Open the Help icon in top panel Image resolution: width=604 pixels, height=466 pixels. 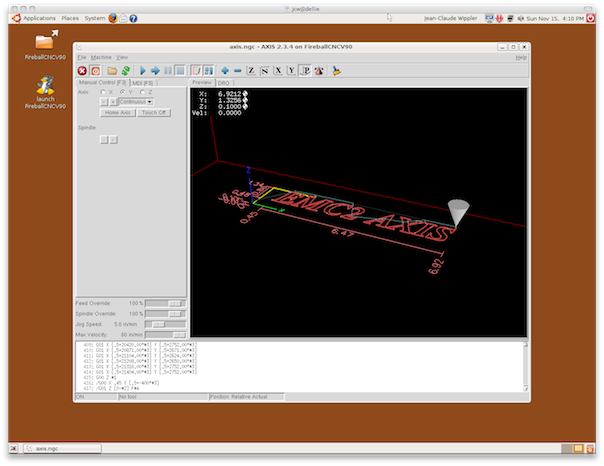click(x=133, y=18)
